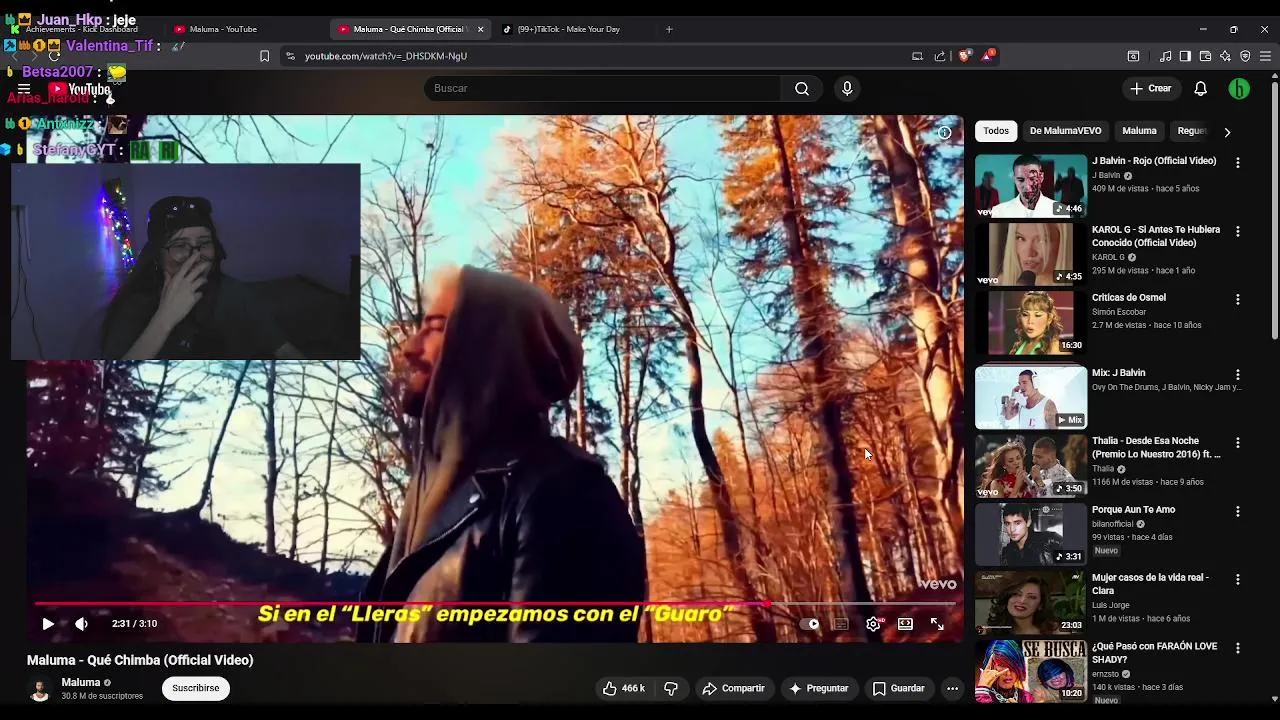Click the share page icon in address bar
The height and width of the screenshot is (720, 1280).
940,56
